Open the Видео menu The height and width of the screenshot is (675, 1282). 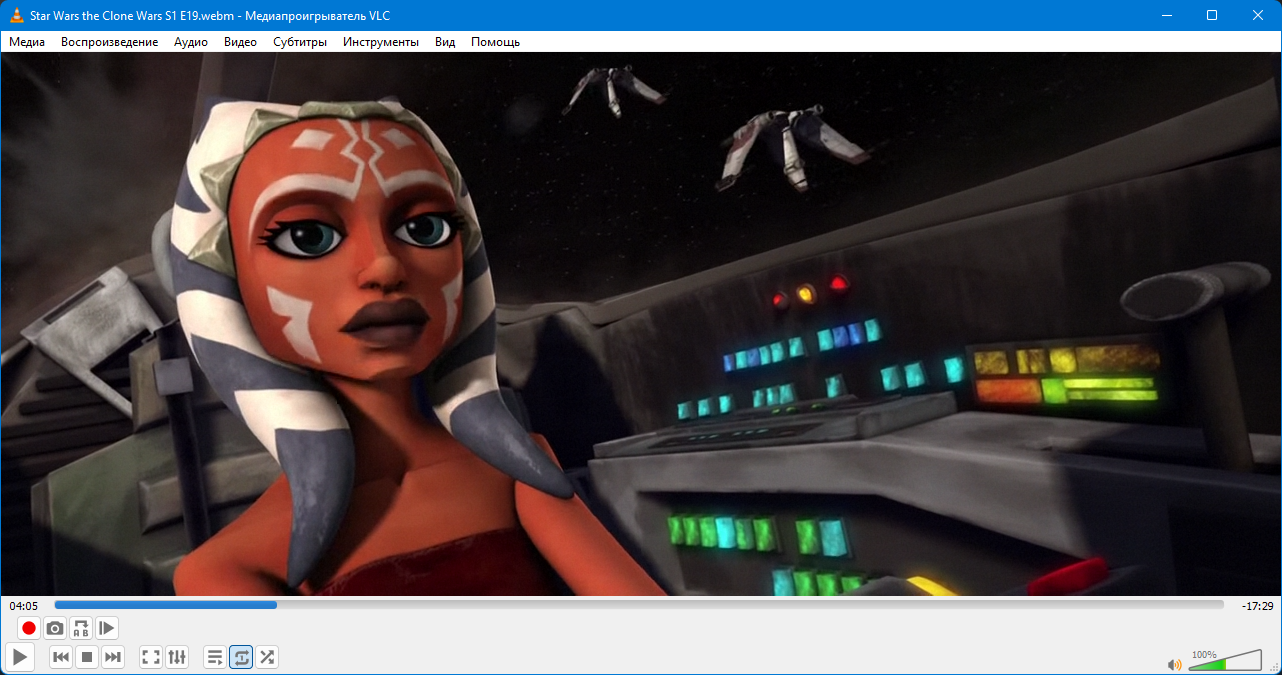click(x=240, y=42)
